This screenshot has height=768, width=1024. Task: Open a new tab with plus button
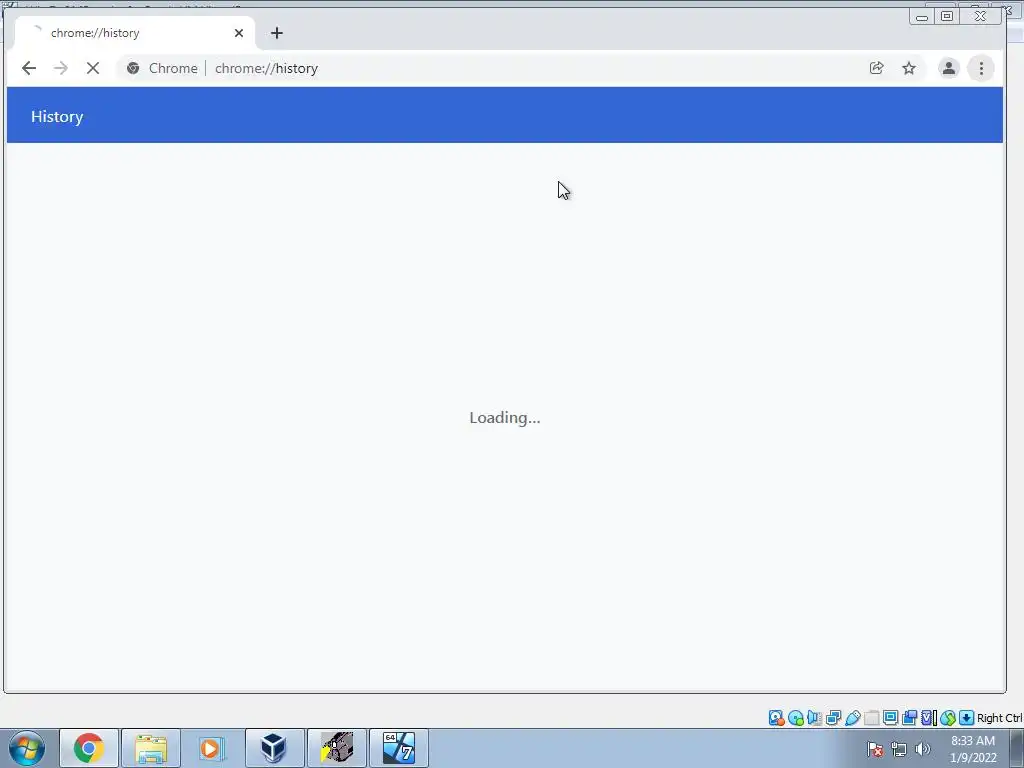click(277, 33)
